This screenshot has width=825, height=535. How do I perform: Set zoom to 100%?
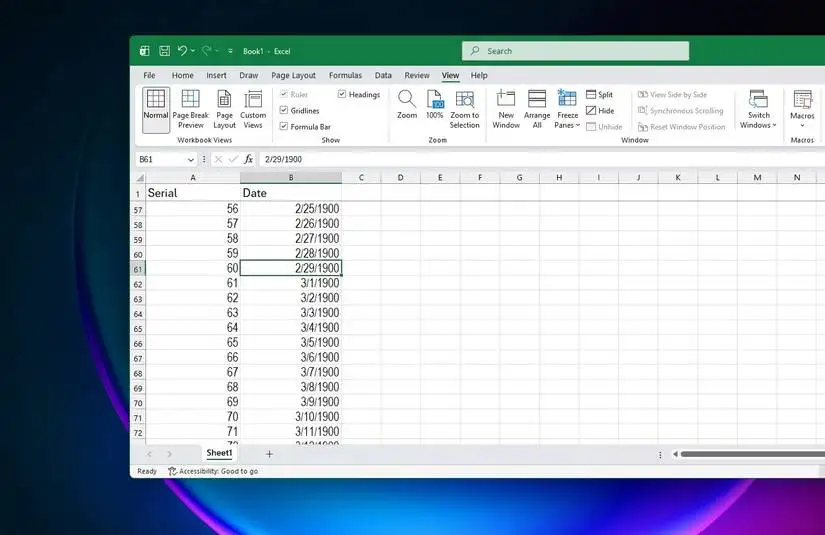pos(435,105)
